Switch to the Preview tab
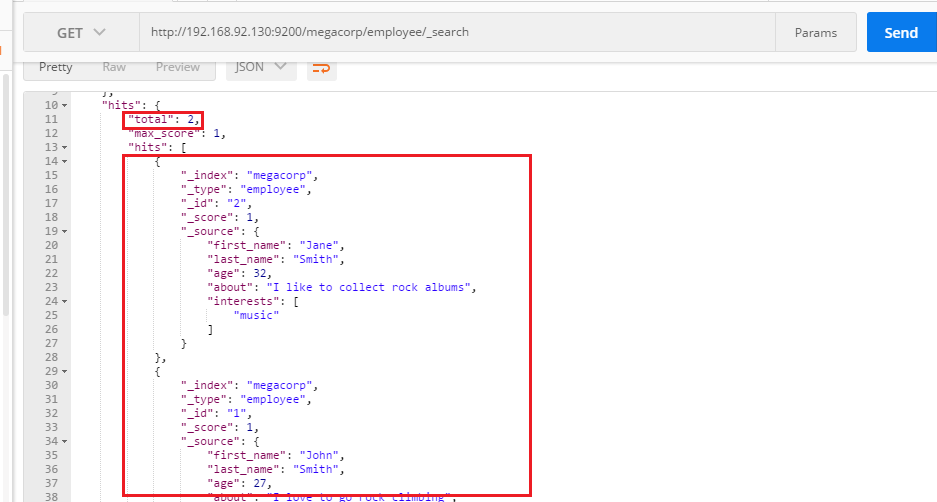 (x=177, y=67)
